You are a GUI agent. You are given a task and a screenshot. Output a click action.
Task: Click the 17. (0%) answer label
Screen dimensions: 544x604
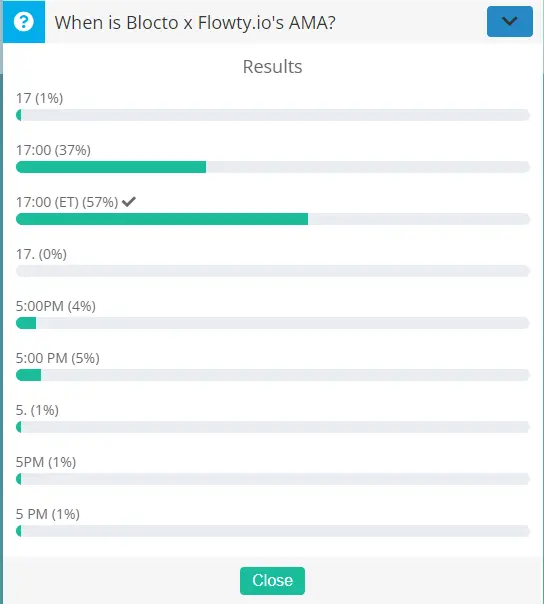pos(41,254)
